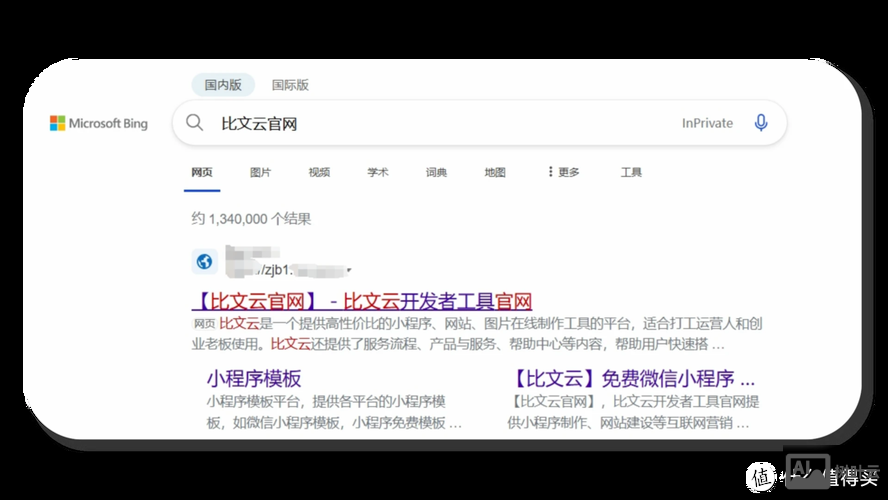Click the blurred result URL containing zjb1
Screen dimensions: 888x500
pyautogui.click(x=286, y=262)
